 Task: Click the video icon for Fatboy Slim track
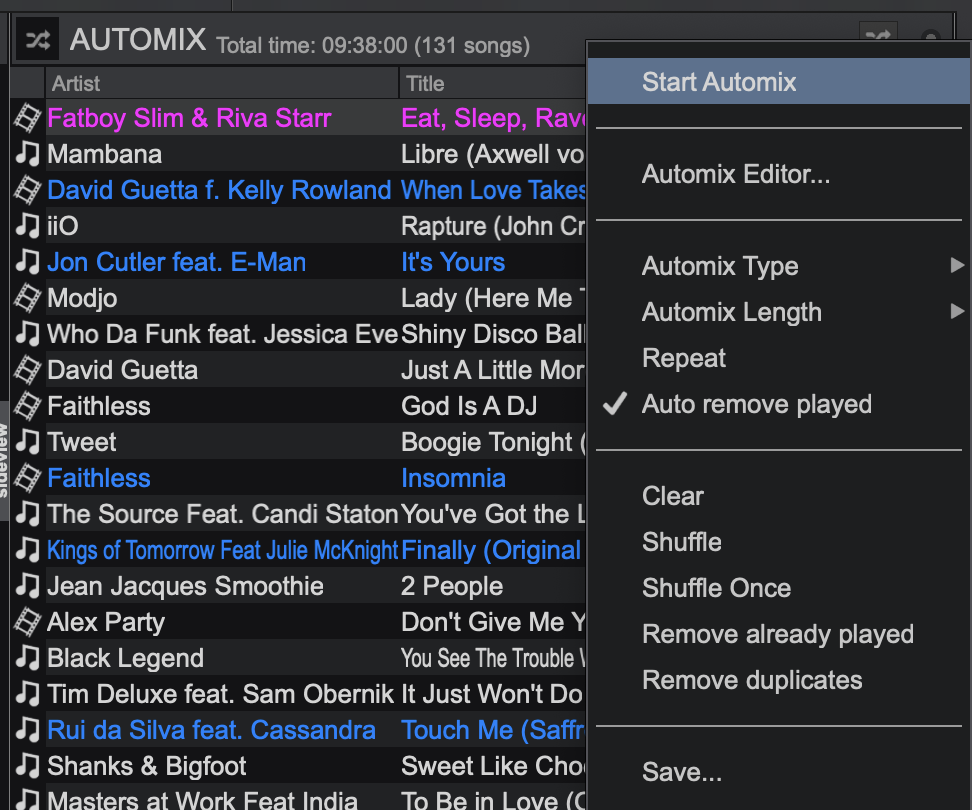click(x=26, y=119)
